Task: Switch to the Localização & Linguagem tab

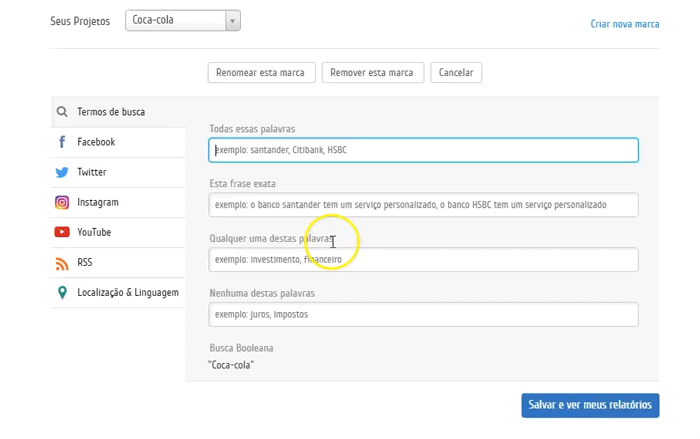Action: (127, 293)
